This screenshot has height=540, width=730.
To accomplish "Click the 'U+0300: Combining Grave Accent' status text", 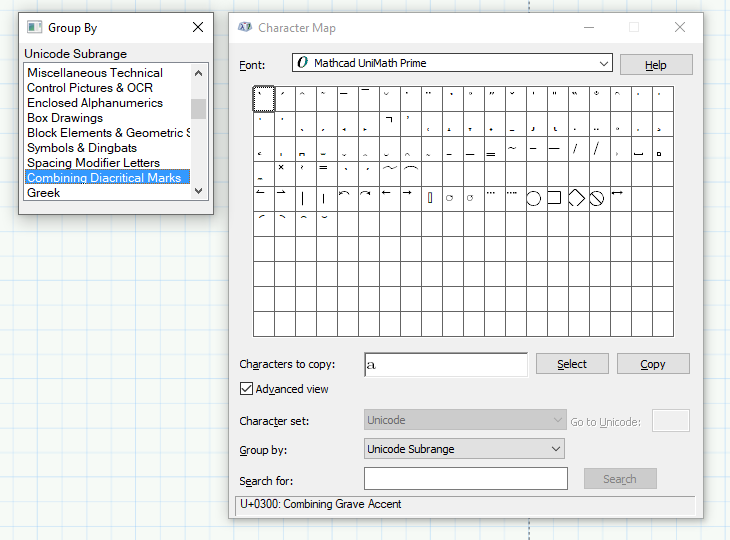I will click(320, 504).
